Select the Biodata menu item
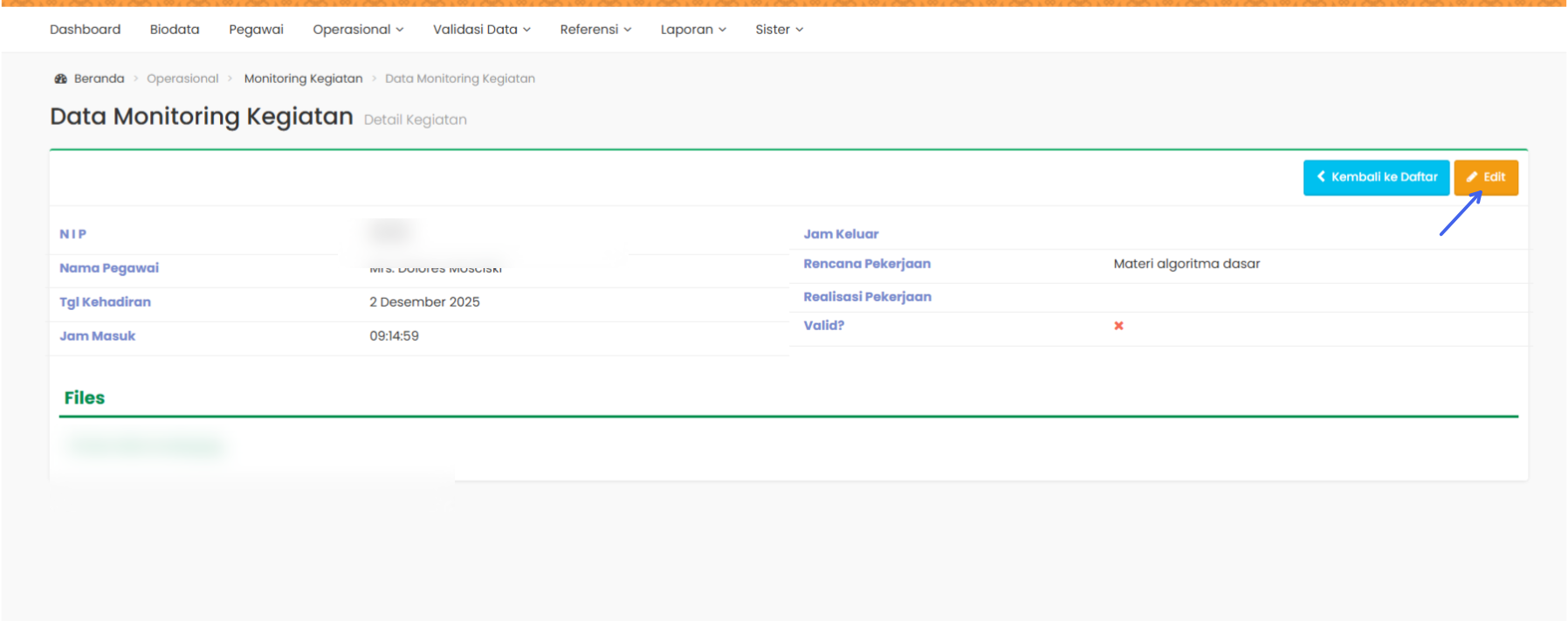This screenshot has width=1568, height=621. coord(175,30)
